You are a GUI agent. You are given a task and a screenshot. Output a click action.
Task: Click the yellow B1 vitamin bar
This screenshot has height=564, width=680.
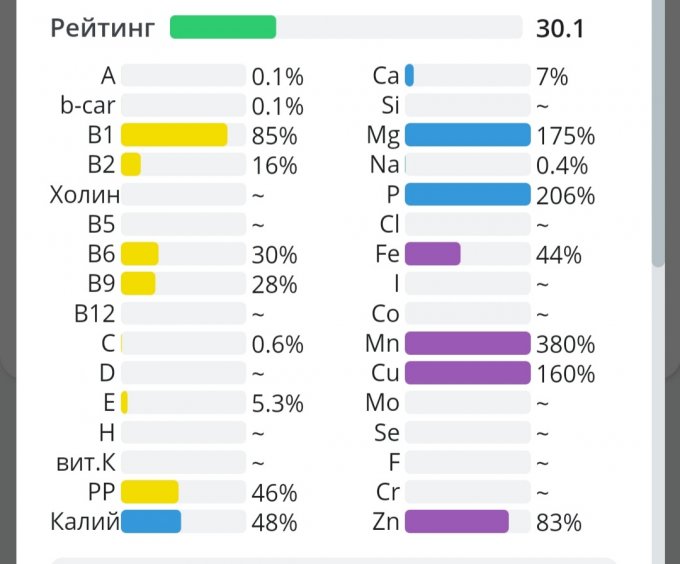(x=174, y=135)
